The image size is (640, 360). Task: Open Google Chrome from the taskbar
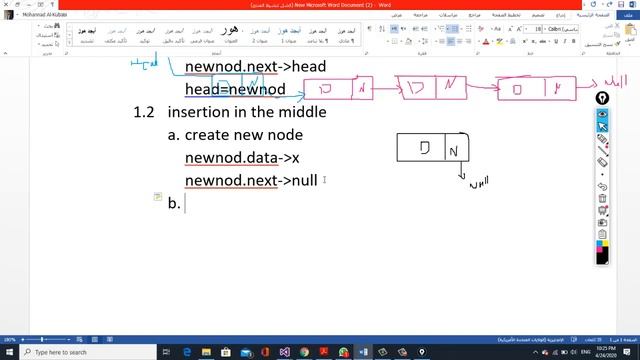[x=304, y=352]
